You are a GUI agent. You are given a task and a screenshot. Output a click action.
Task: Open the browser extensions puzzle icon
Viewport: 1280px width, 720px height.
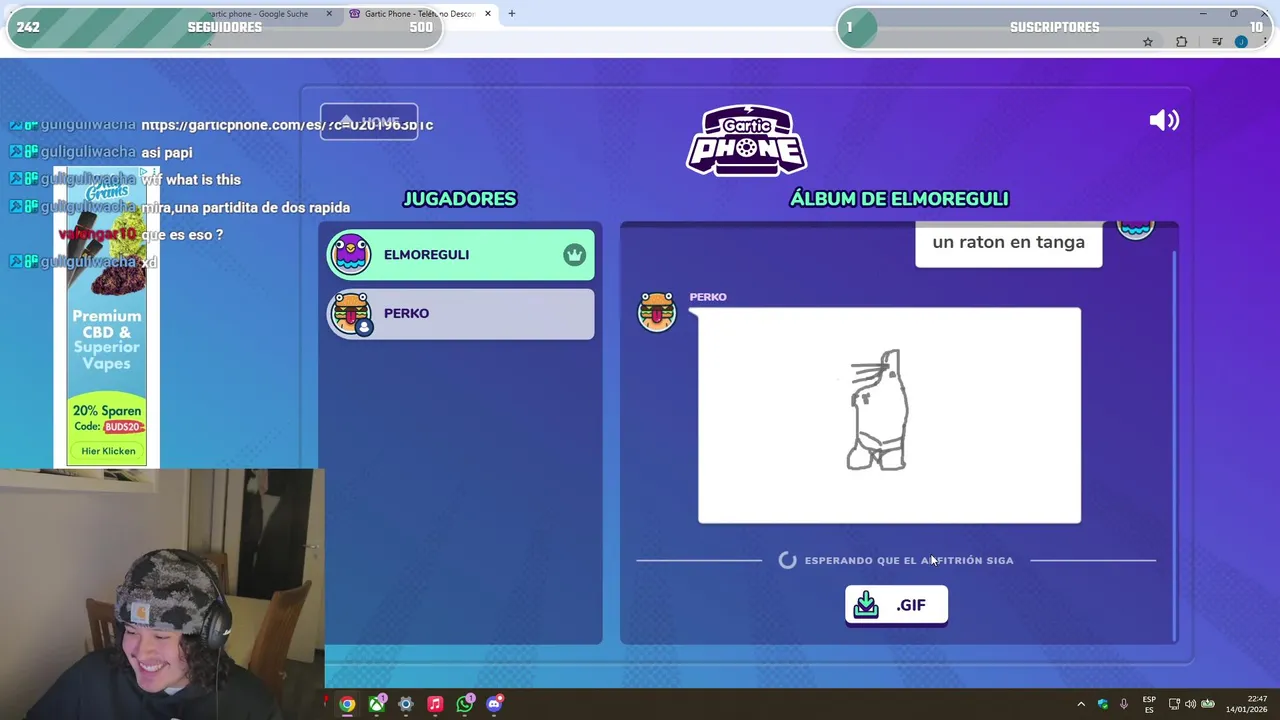pyautogui.click(x=1182, y=42)
